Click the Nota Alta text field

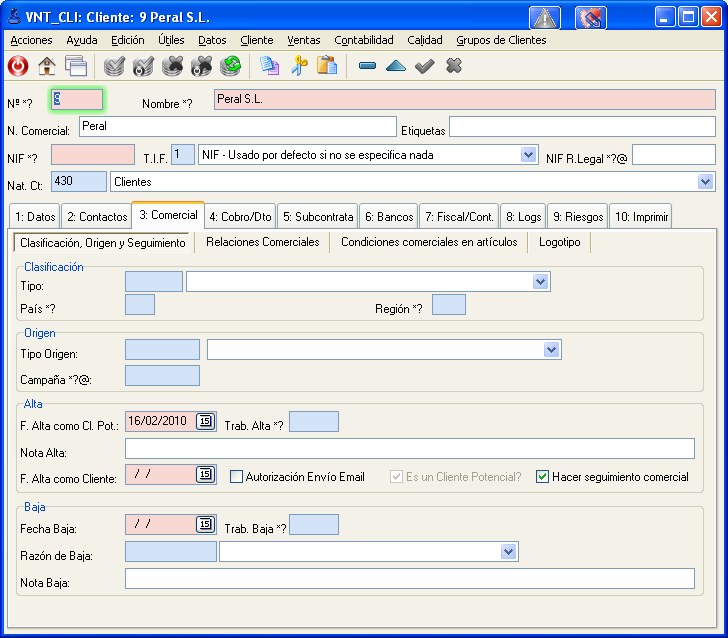(x=409, y=448)
